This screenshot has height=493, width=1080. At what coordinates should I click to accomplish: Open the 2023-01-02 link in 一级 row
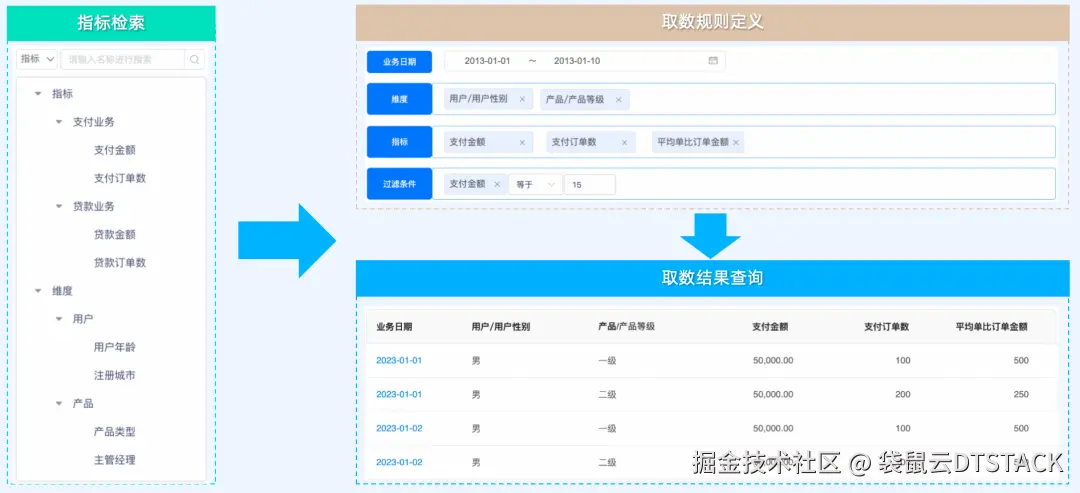pyautogui.click(x=399, y=428)
